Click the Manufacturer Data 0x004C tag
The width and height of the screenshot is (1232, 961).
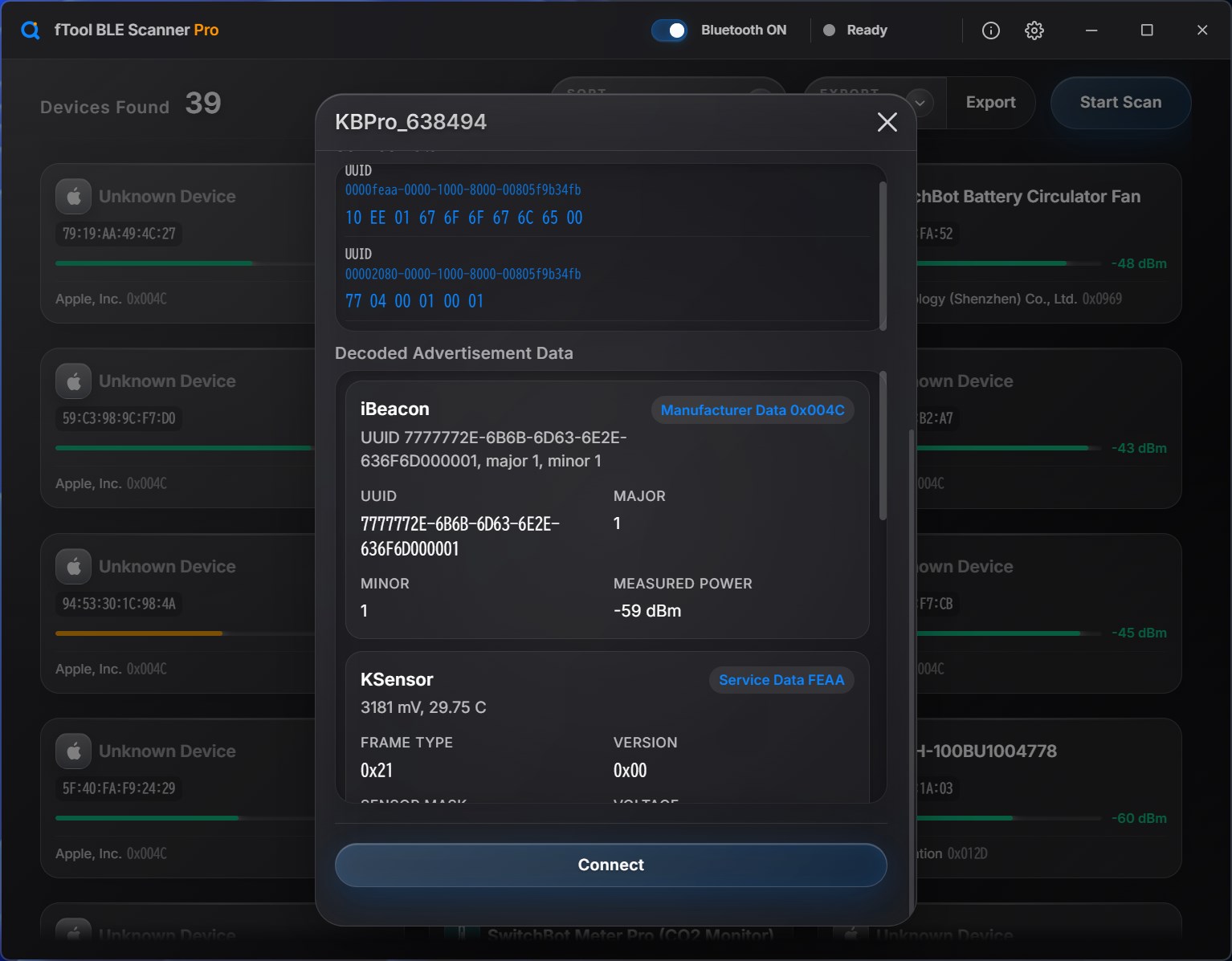753,410
